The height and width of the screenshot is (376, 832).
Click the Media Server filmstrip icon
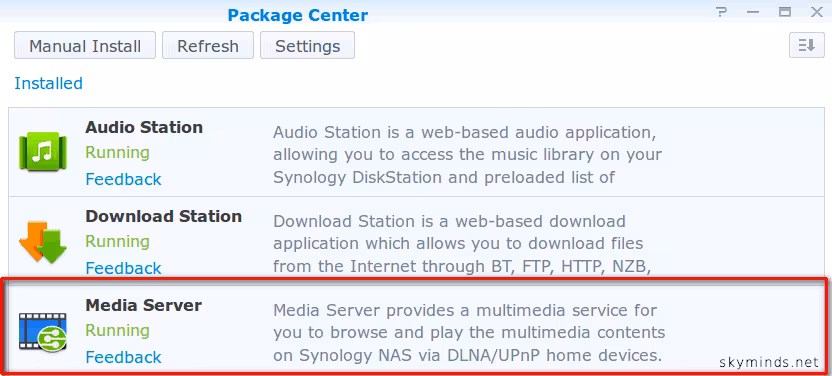(42, 331)
